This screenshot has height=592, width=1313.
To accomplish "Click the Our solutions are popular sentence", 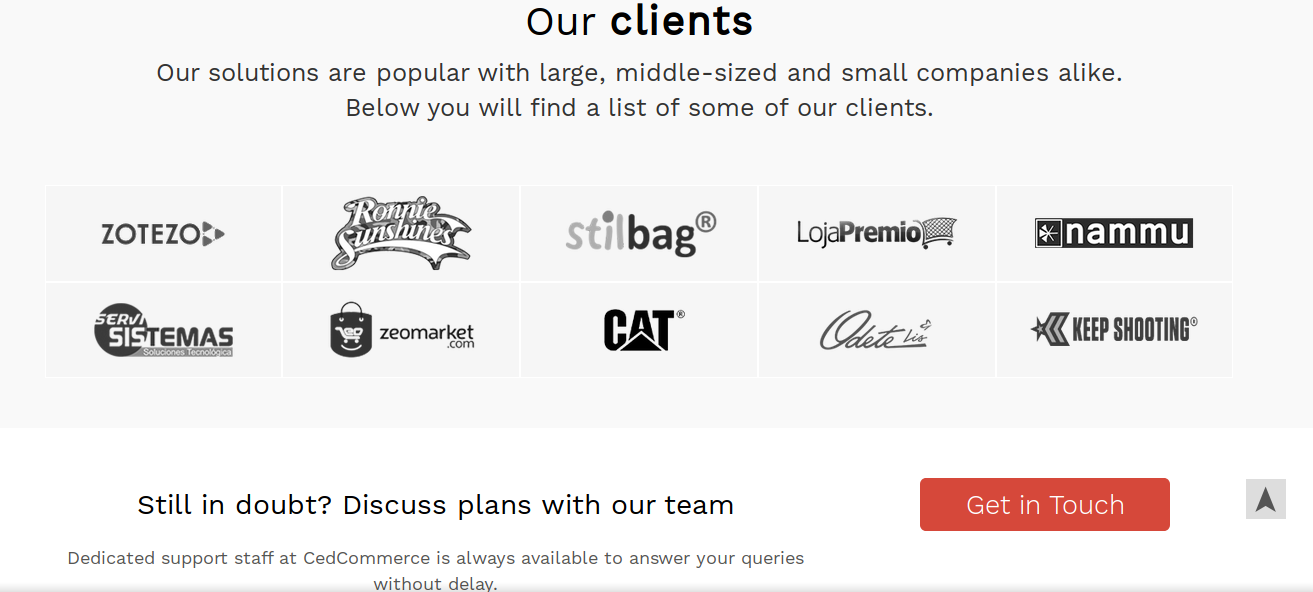I will point(640,73).
